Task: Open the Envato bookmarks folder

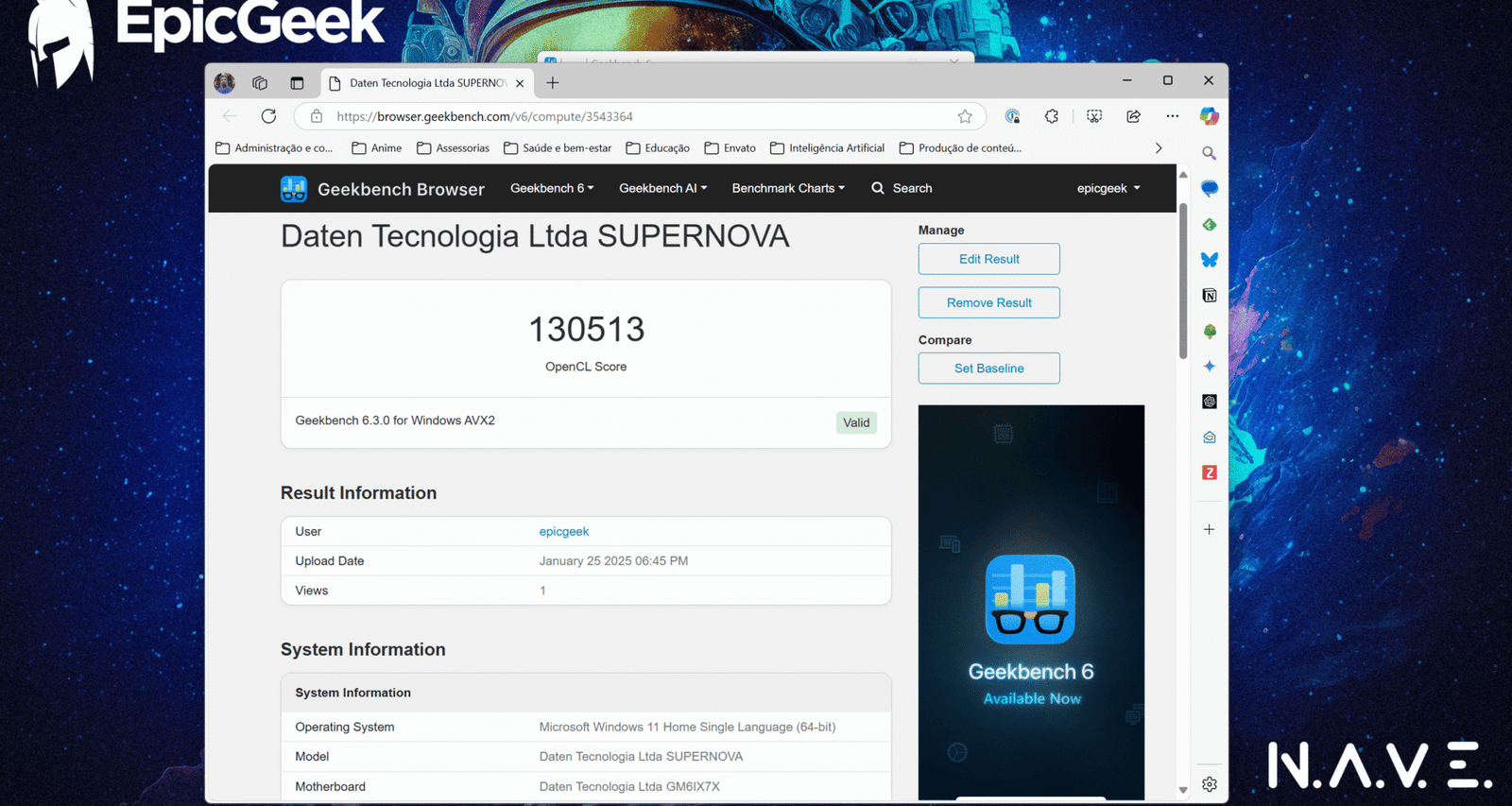Action: click(730, 148)
